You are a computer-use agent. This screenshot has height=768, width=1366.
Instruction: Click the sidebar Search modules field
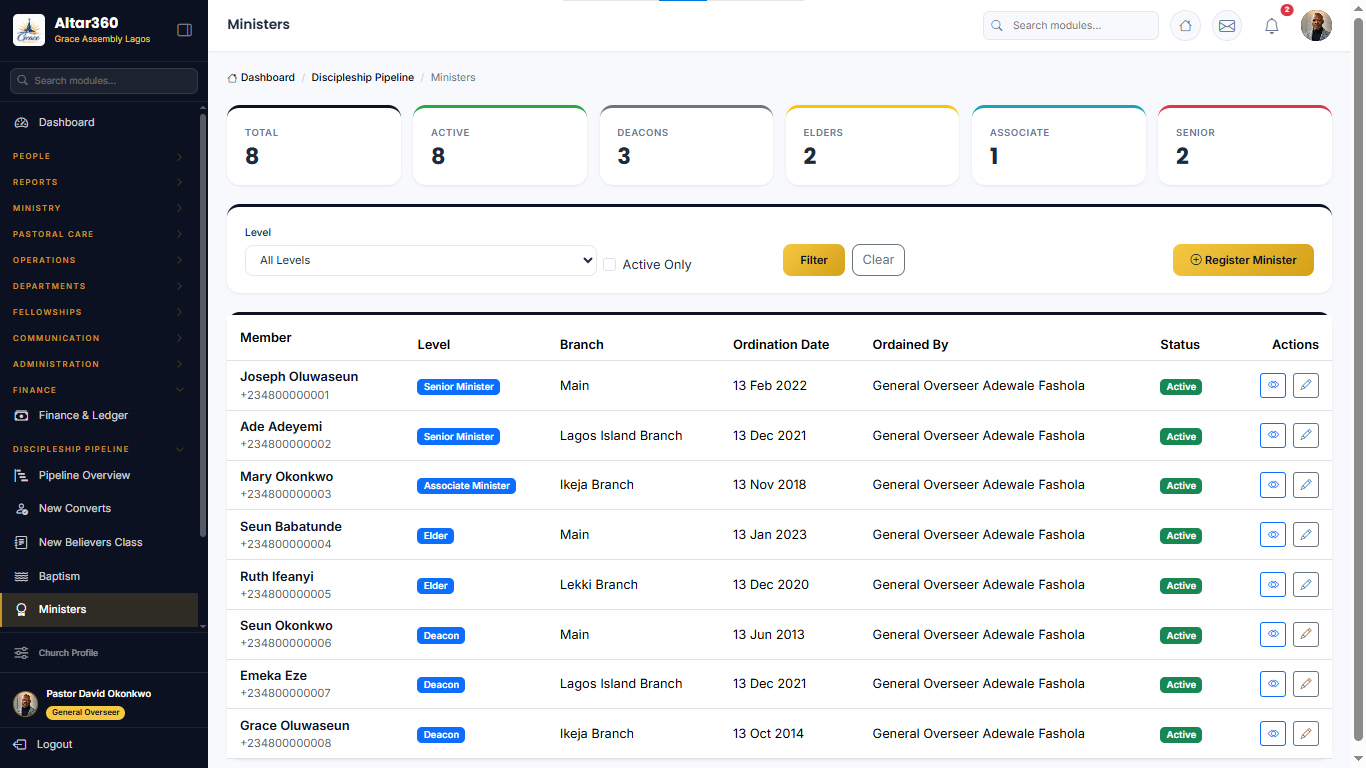pyautogui.click(x=104, y=80)
